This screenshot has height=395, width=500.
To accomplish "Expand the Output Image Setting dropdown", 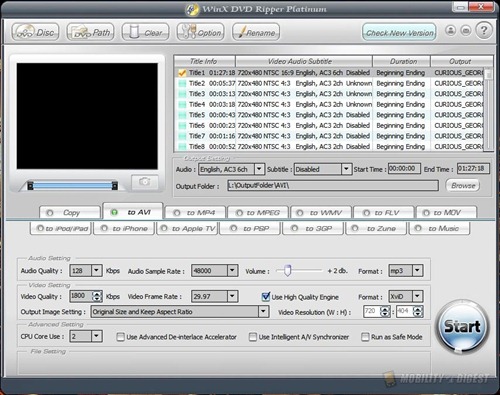I will (x=263, y=312).
